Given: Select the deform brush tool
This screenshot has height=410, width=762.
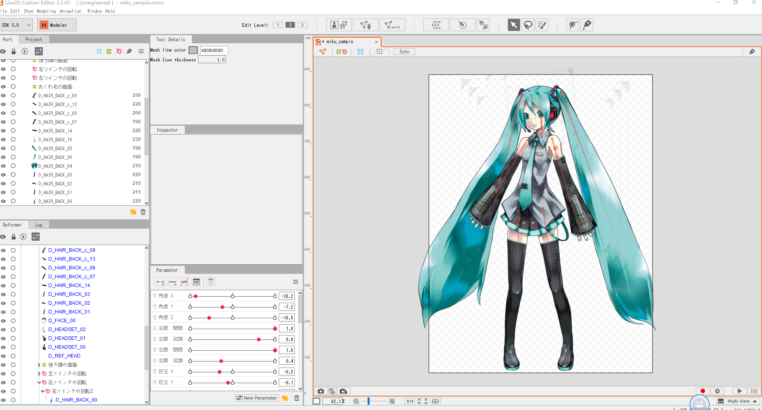Looking at the screenshot, I should (x=573, y=25).
